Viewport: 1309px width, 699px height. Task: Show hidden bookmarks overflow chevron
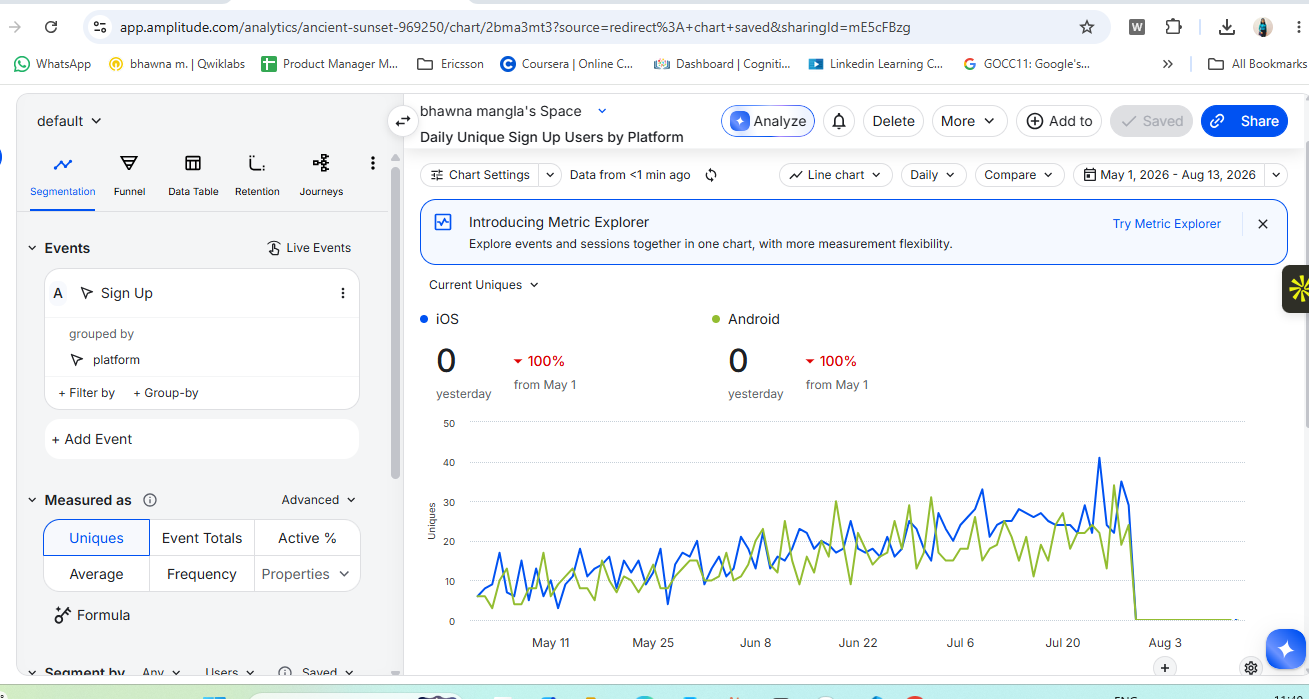click(1167, 64)
